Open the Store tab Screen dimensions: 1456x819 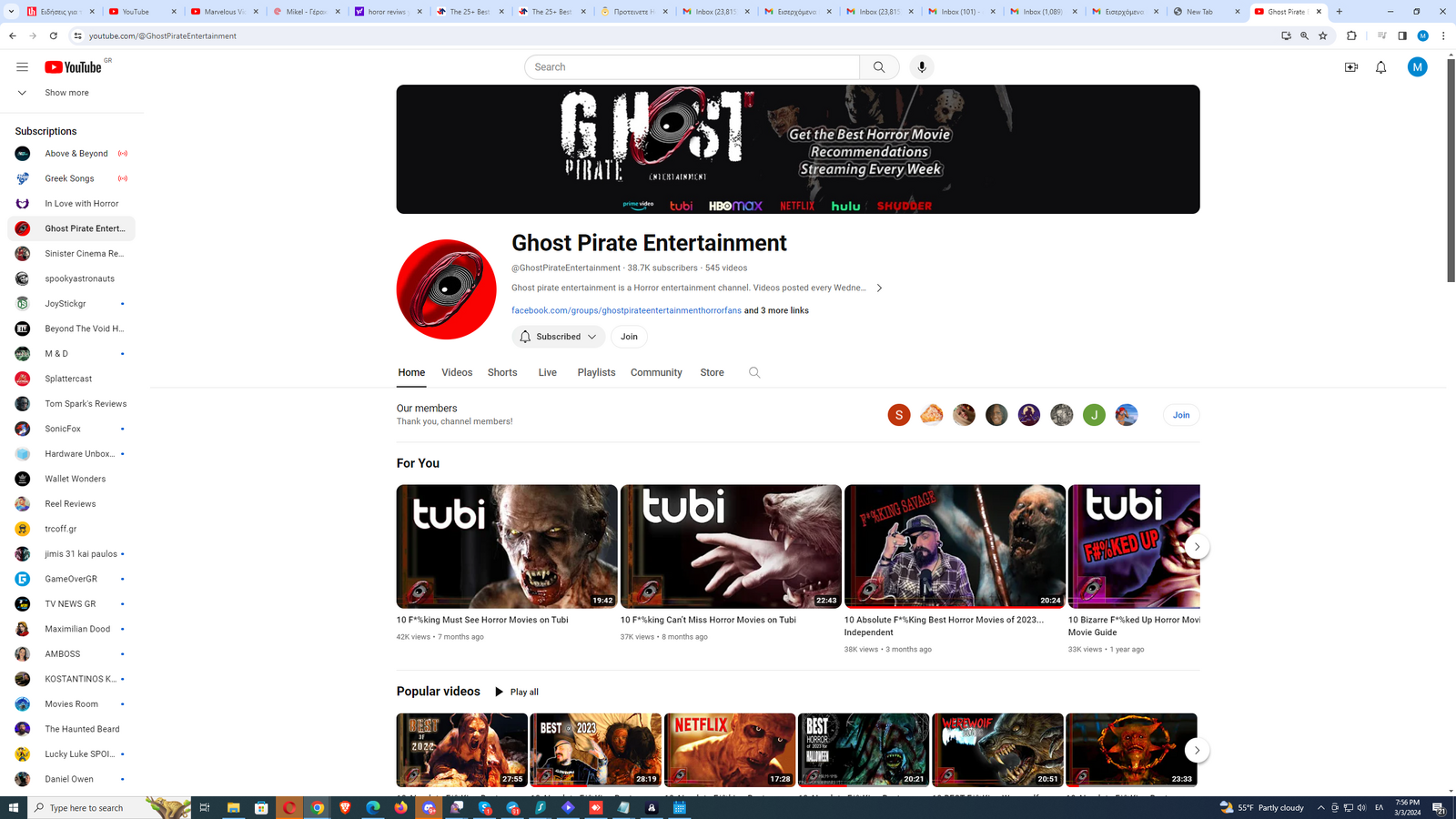[x=712, y=373]
